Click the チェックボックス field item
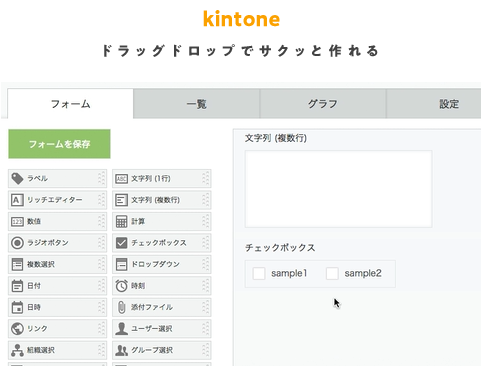 (162, 243)
